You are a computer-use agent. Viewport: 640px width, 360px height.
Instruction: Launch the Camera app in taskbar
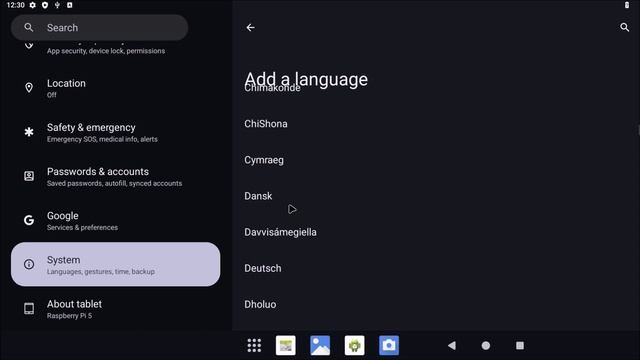point(389,345)
